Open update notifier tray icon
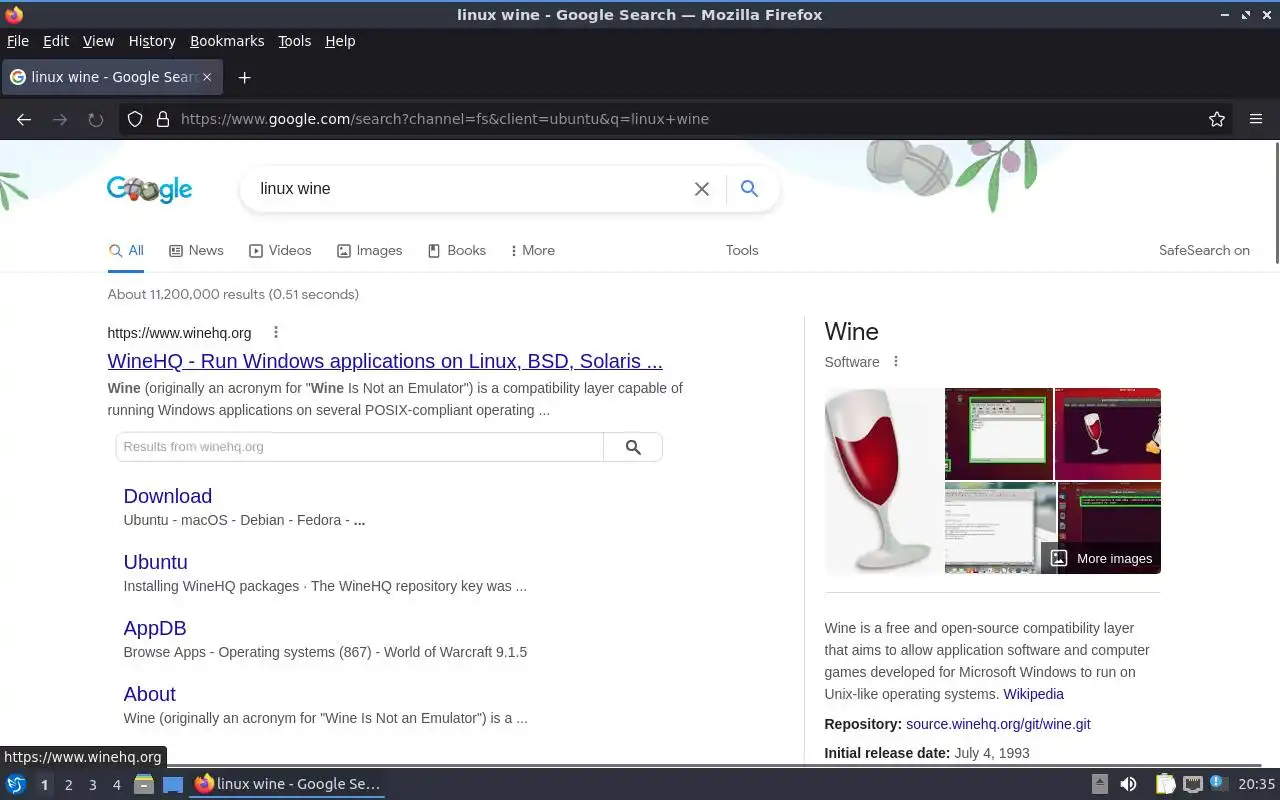The width and height of the screenshot is (1280, 800). [x=1218, y=784]
